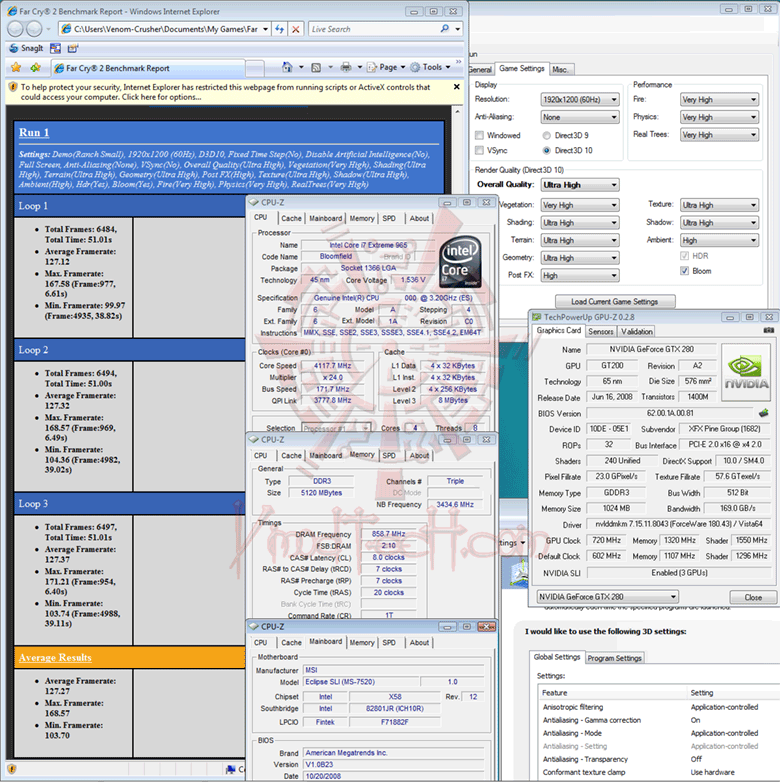Click the shield icon in IE status bar
780x782 pixels.
(12, 769)
